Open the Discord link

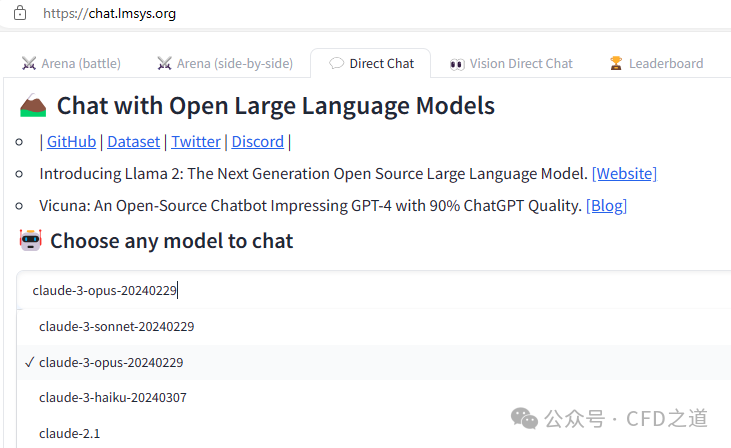click(257, 141)
